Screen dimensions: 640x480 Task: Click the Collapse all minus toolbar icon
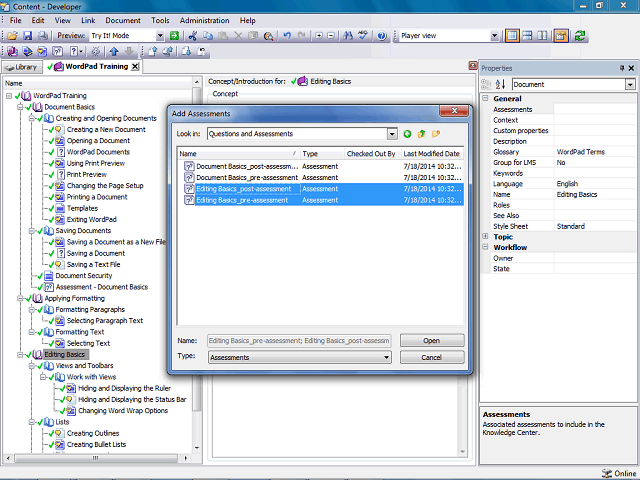coord(331,36)
